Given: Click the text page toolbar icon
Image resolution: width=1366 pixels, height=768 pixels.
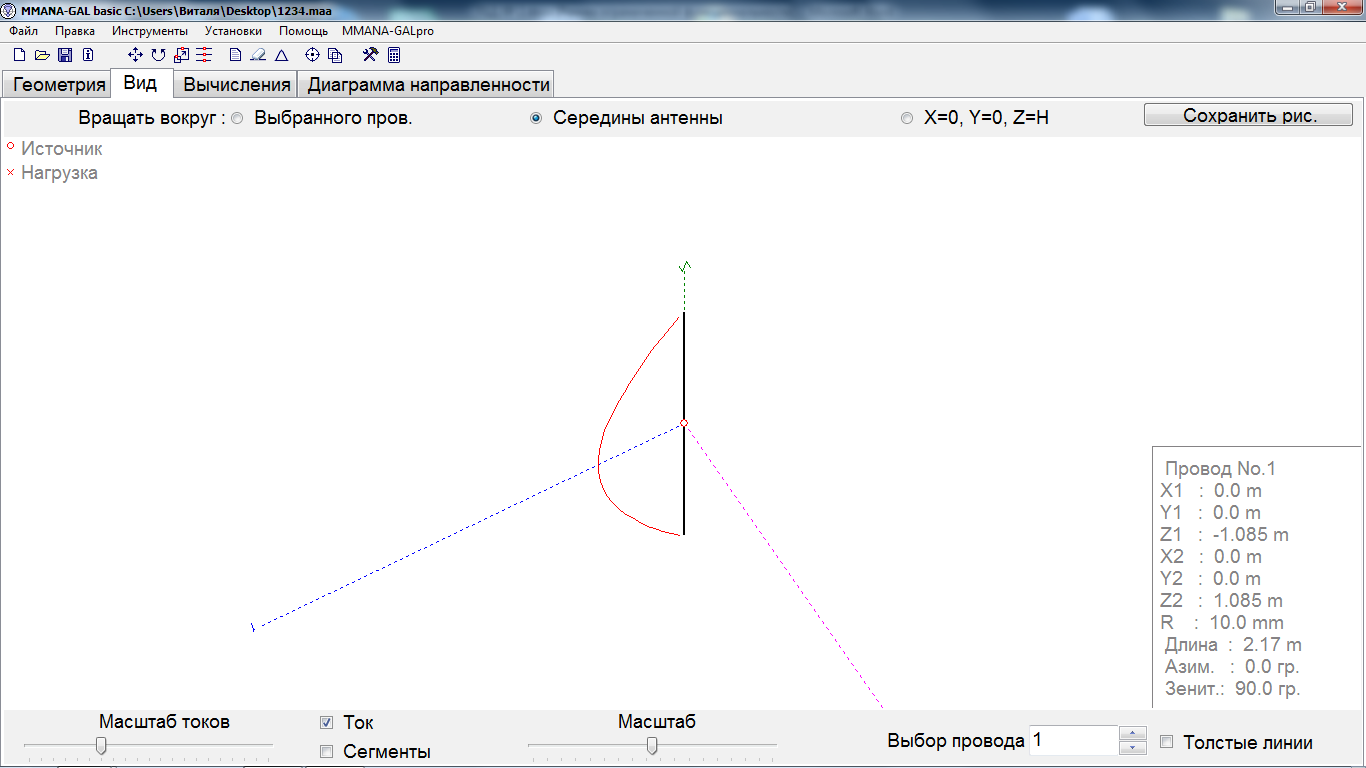Looking at the screenshot, I should point(235,55).
